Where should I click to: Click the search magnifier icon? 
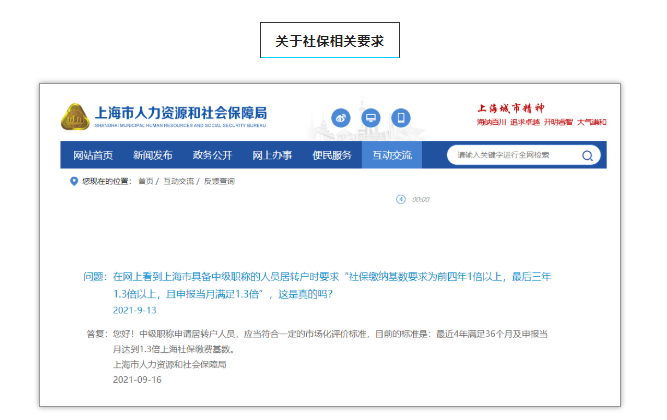pos(587,156)
